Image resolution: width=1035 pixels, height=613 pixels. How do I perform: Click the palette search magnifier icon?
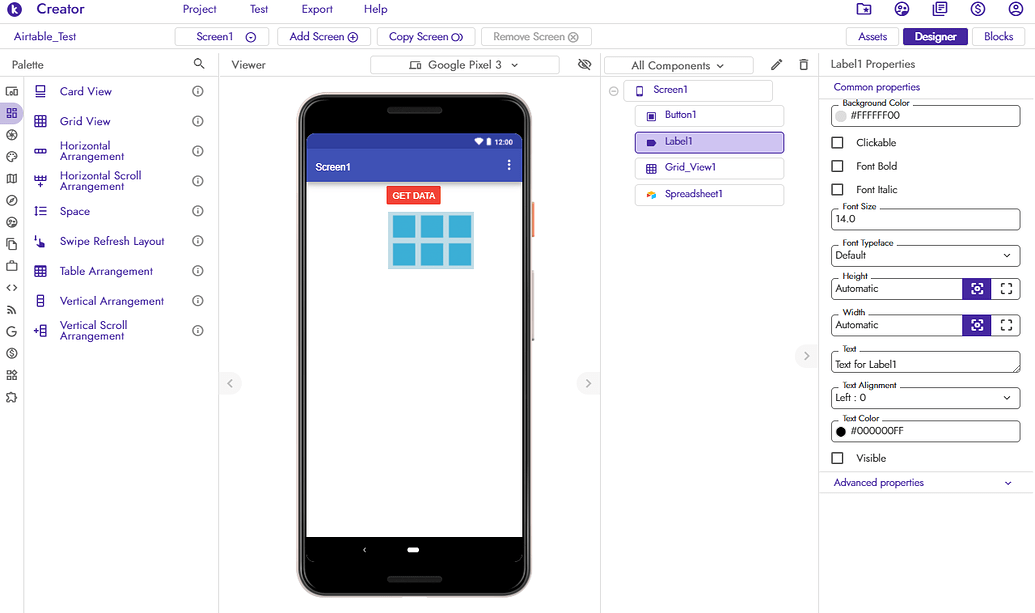point(198,64)
